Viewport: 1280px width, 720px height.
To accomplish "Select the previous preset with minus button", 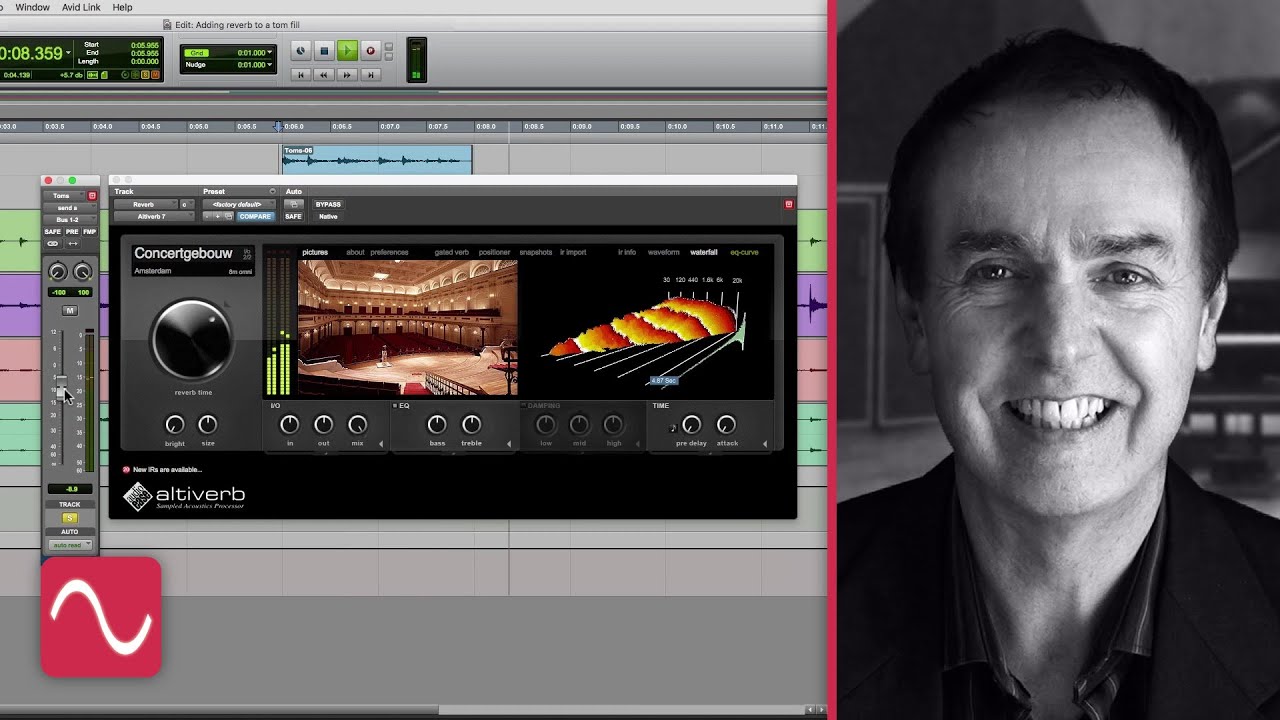I will (x=208, y=216).
